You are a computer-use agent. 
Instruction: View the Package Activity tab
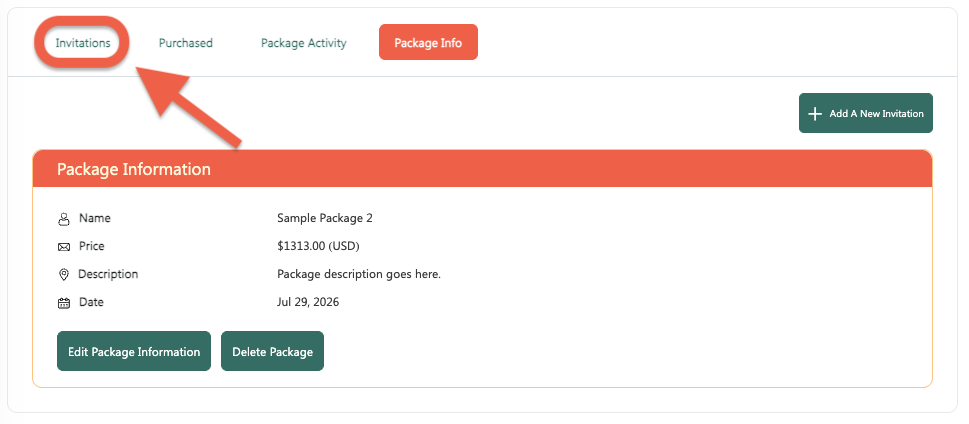coord(303,43)
